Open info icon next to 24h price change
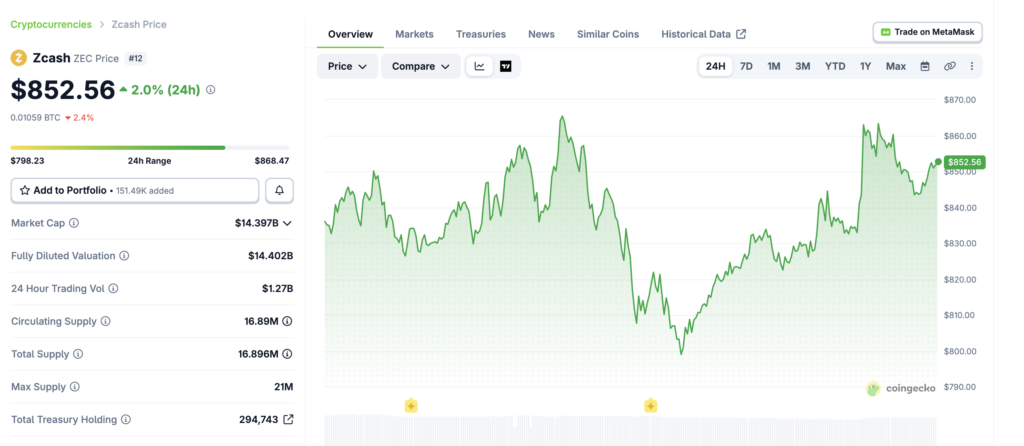Viewport: 1024px width, 446px height. [210, 90]
